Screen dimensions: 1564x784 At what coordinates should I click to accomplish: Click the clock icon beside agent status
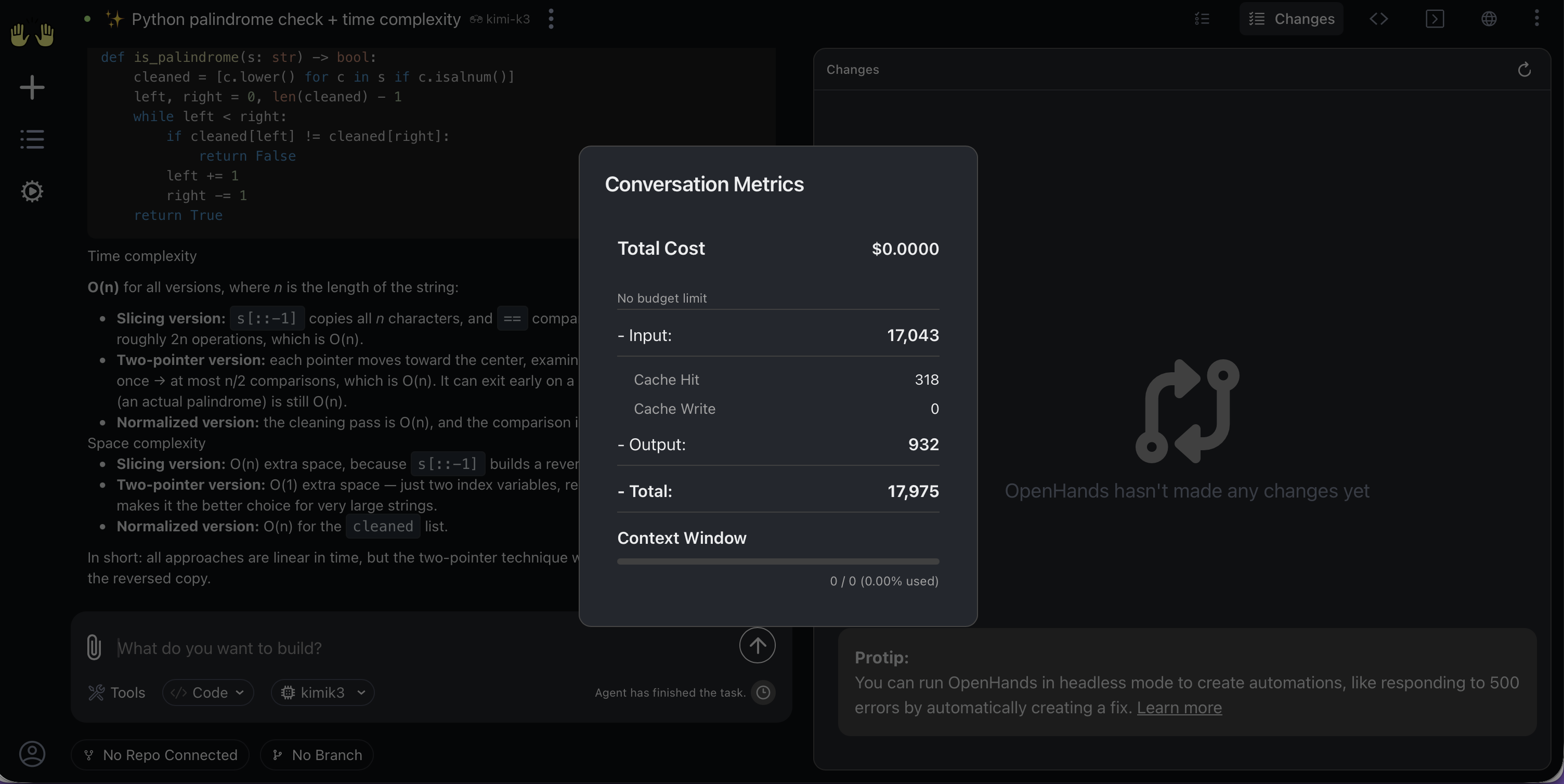click(x=763, y=693)
